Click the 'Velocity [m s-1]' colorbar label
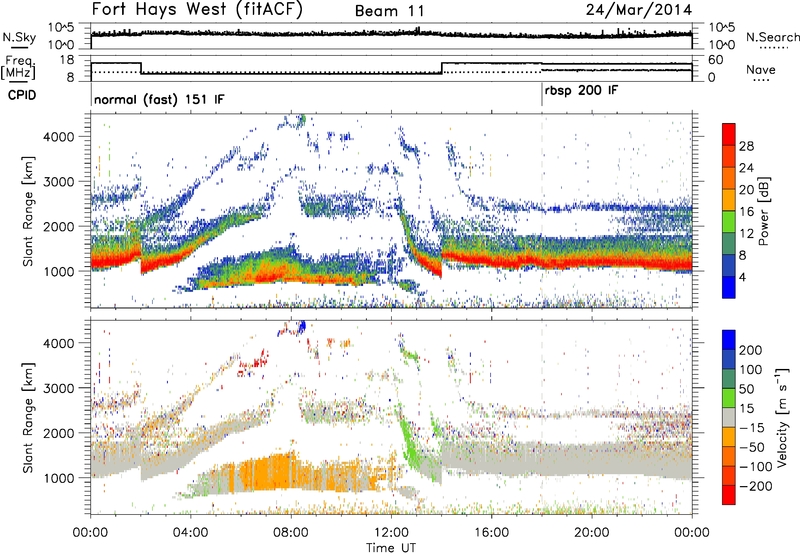The width and height of the screenshot is (800, 554). pyautogui.click(x=781, y=417)
